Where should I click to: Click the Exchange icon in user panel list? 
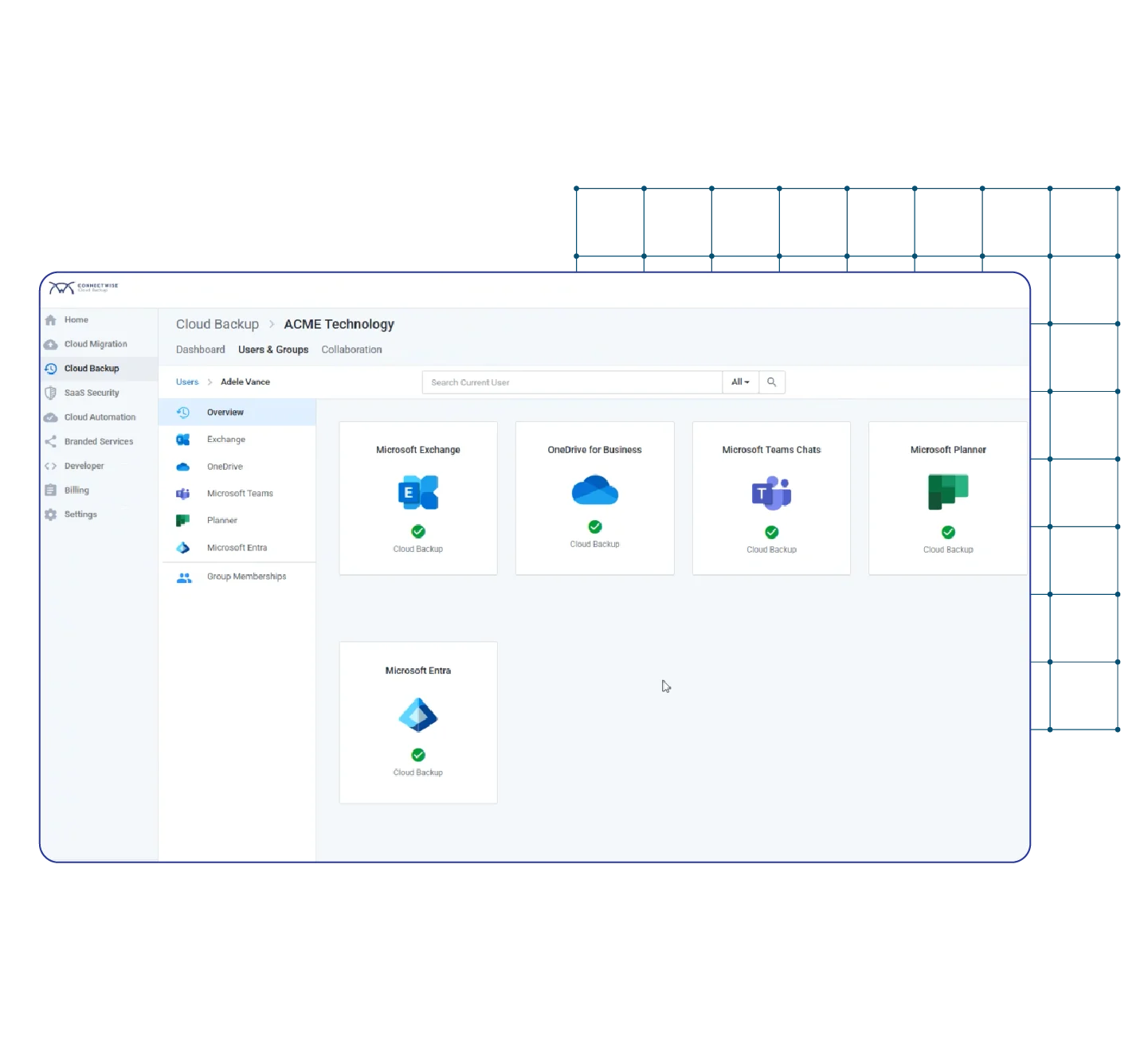(x=183, y=440)
